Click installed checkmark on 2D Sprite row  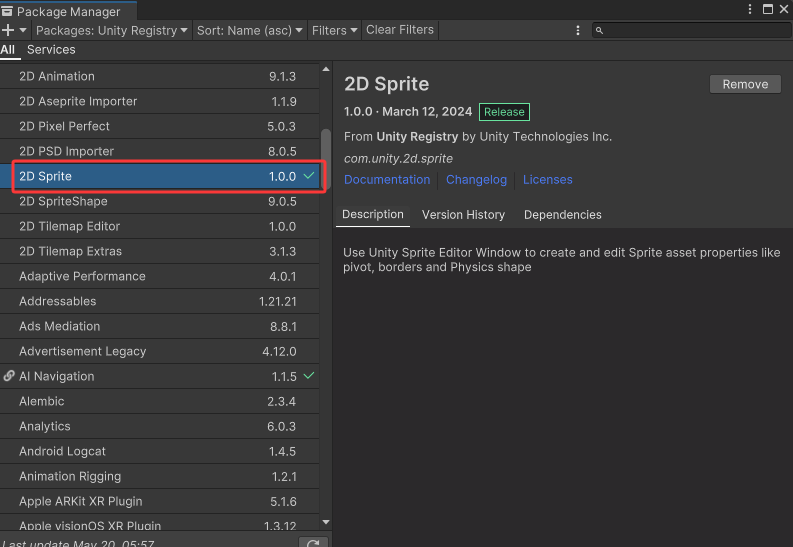point(309,175)
